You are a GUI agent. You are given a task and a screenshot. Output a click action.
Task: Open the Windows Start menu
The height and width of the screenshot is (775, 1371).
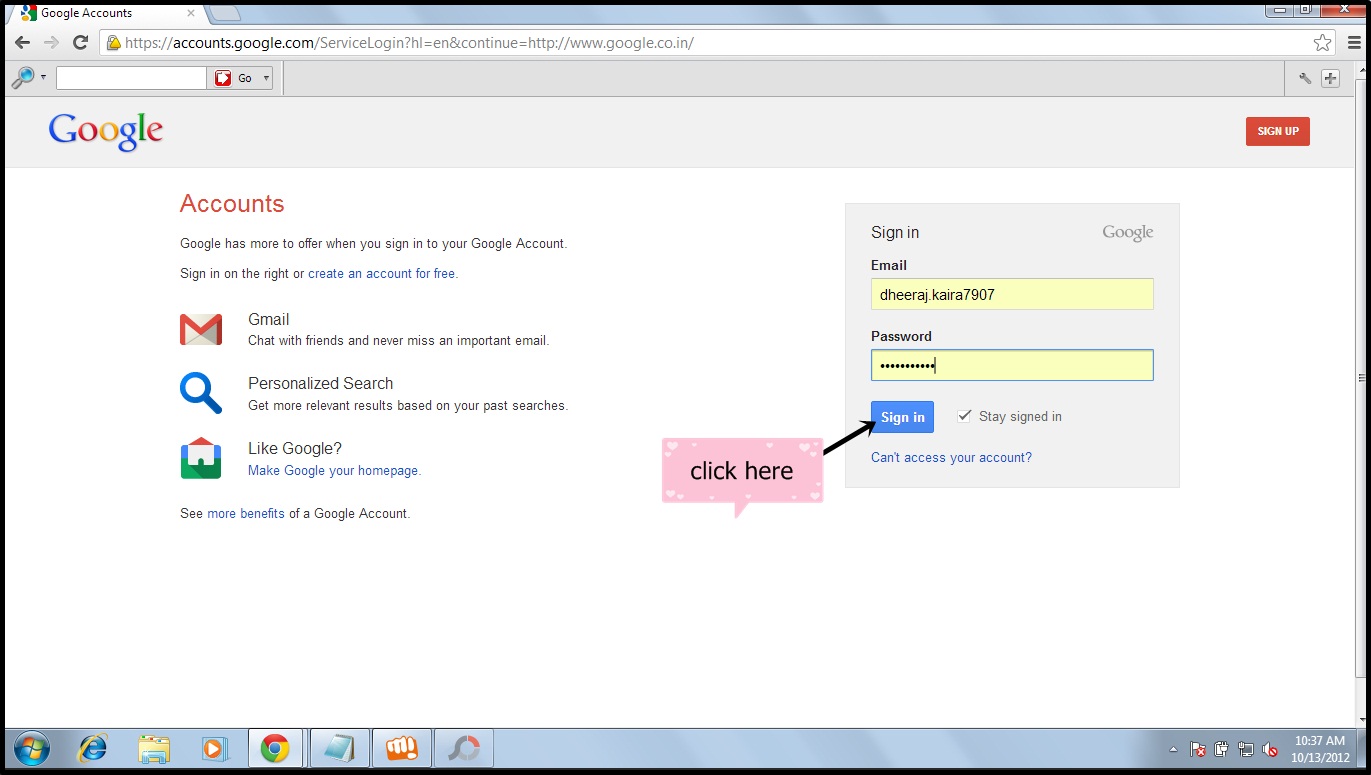click(x=31, y=747)
